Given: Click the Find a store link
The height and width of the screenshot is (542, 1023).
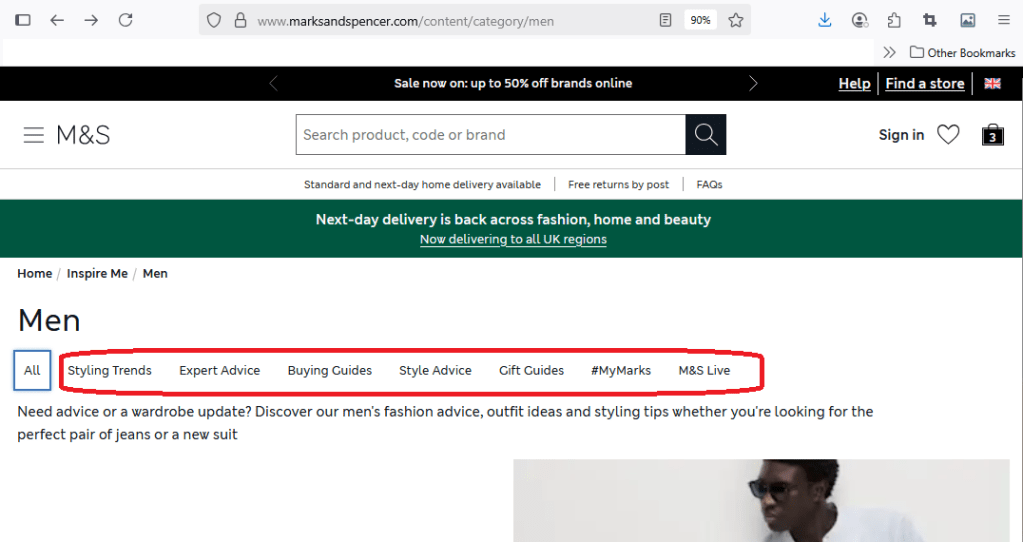Looking at the screenshot, I should pyautogui.click(x=924, y=84).
